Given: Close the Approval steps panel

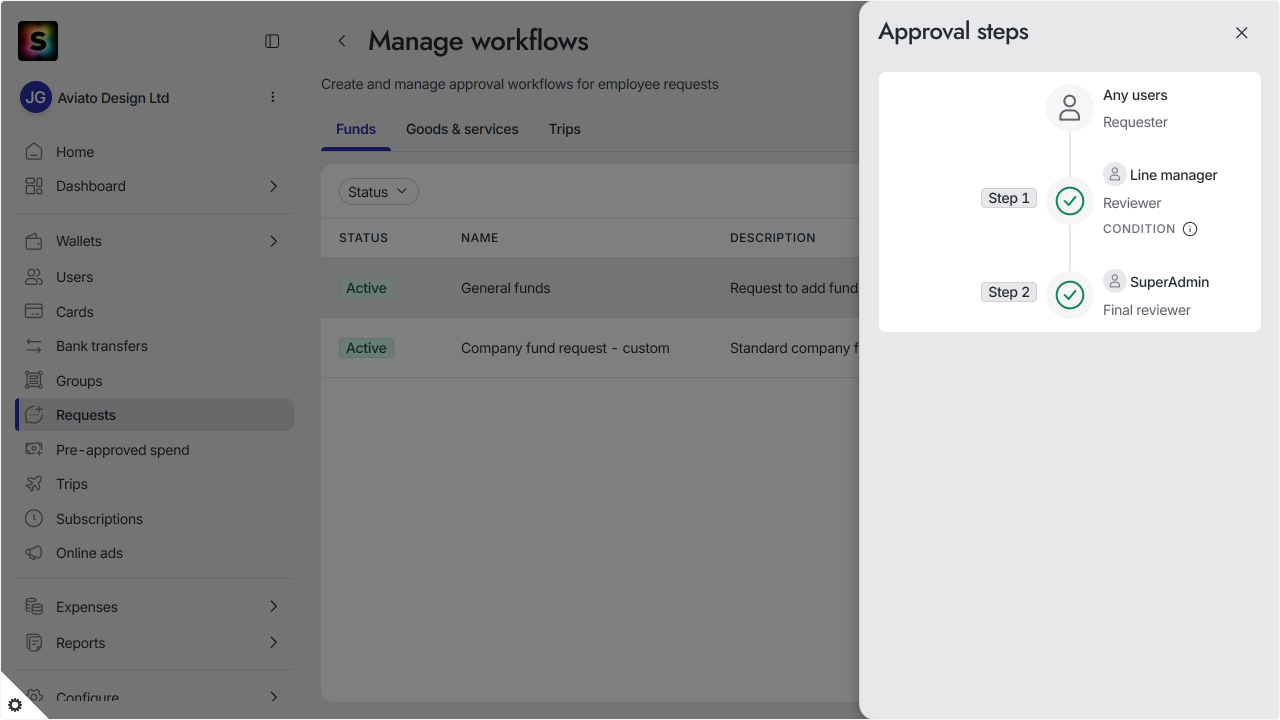Looking at the screenshot, I should click(1242, 33).
